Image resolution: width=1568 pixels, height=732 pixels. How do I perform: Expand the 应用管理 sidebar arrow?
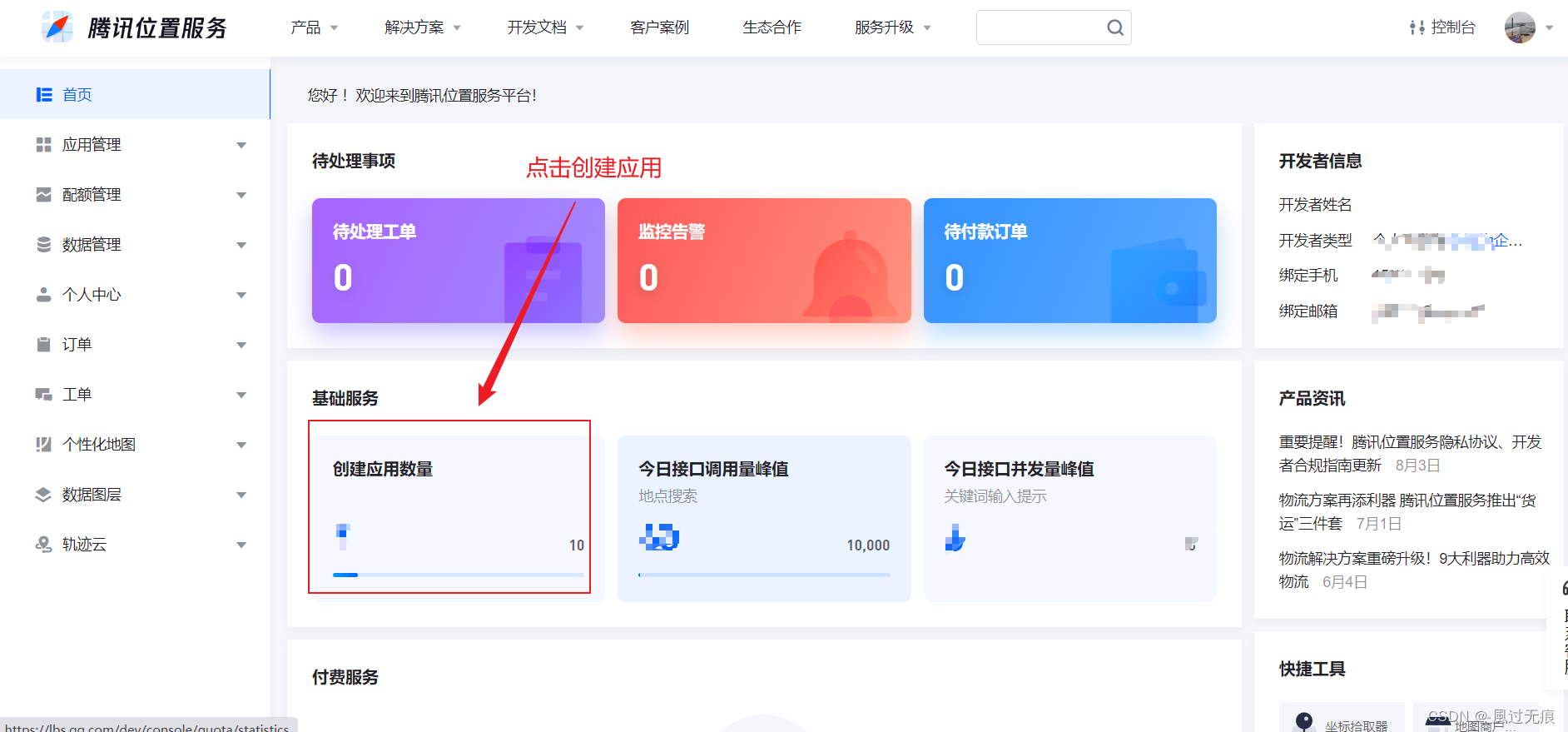point(241,145)
